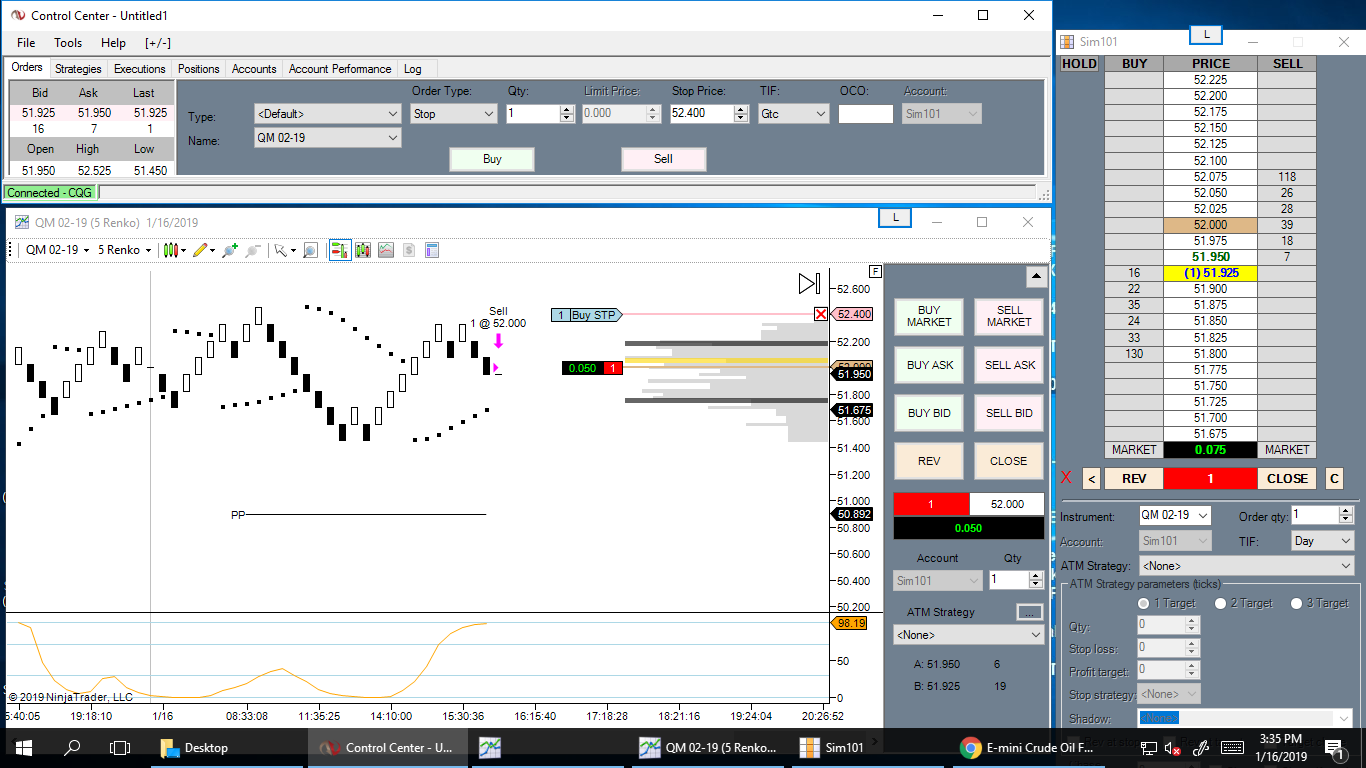
Task: Open the 5 Renko interval dropdown
Action: [125, 250]
